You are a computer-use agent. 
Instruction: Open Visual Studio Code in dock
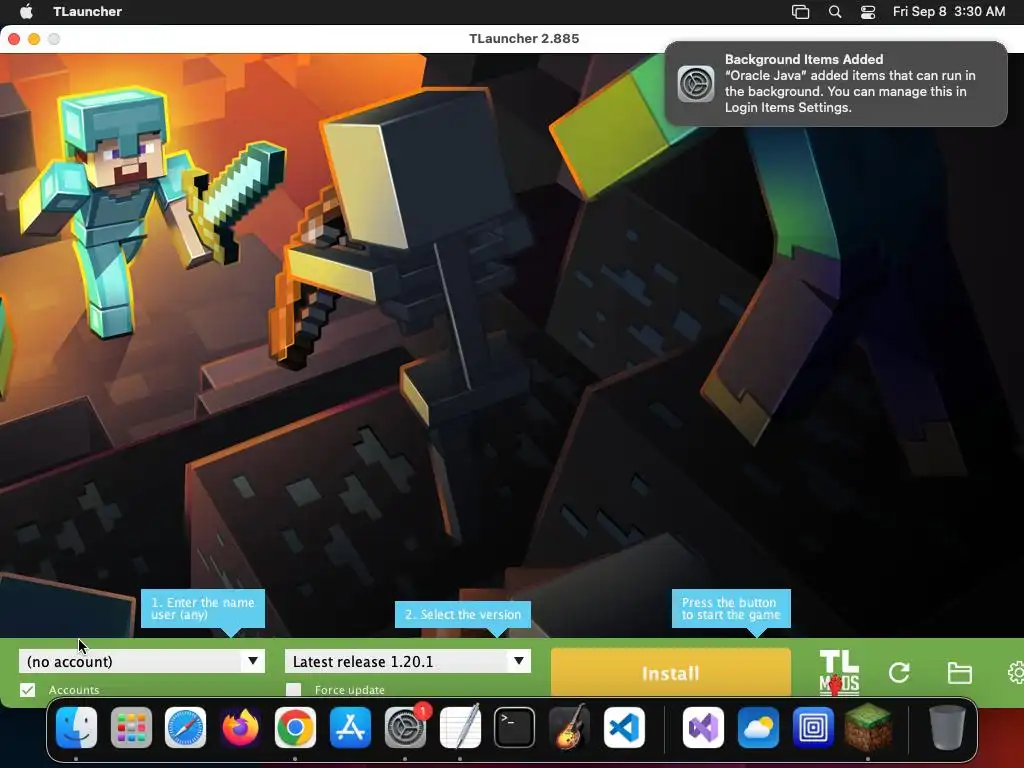(x=624, y=728)
